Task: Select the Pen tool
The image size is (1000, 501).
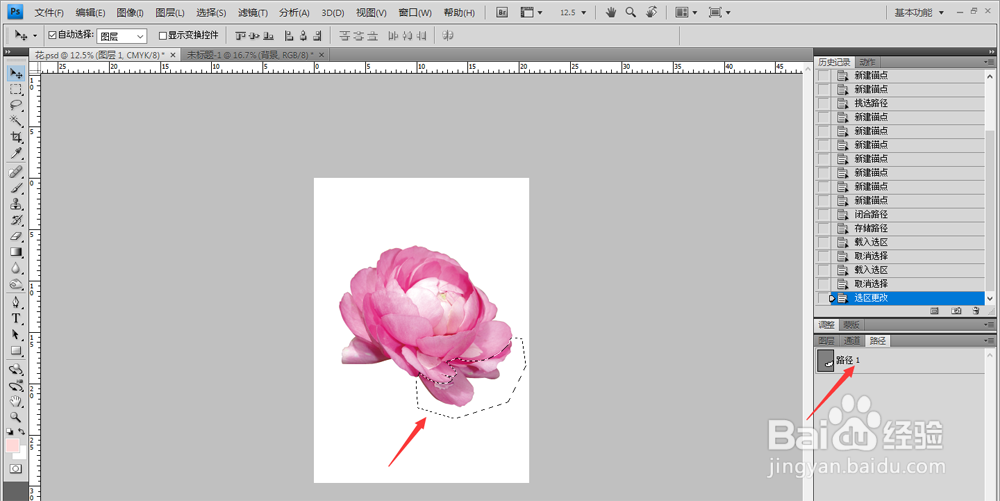Action: coord(16,303)
